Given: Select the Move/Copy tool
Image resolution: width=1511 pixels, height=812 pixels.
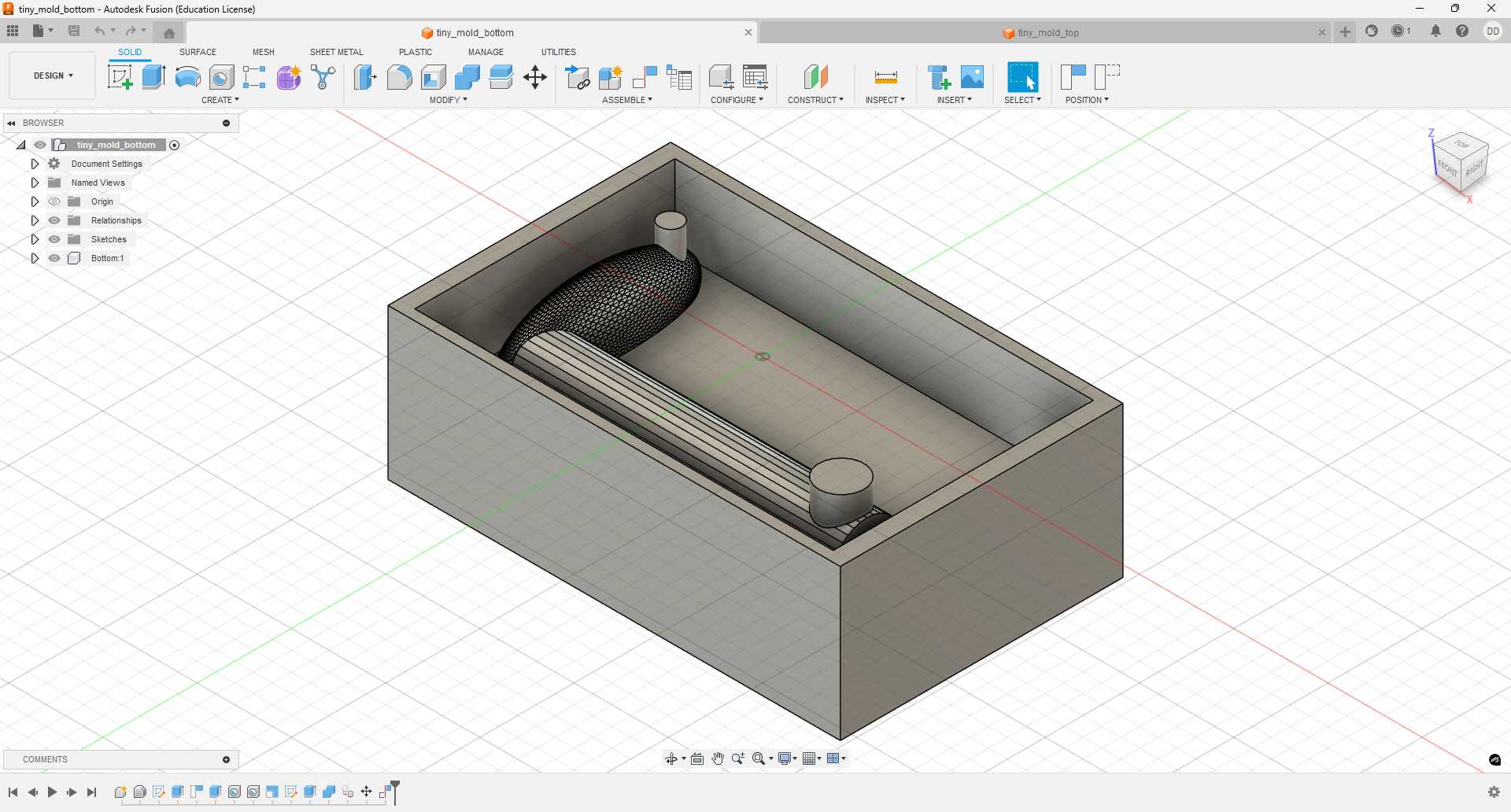Looking at the screenshot, I should 535,77.
